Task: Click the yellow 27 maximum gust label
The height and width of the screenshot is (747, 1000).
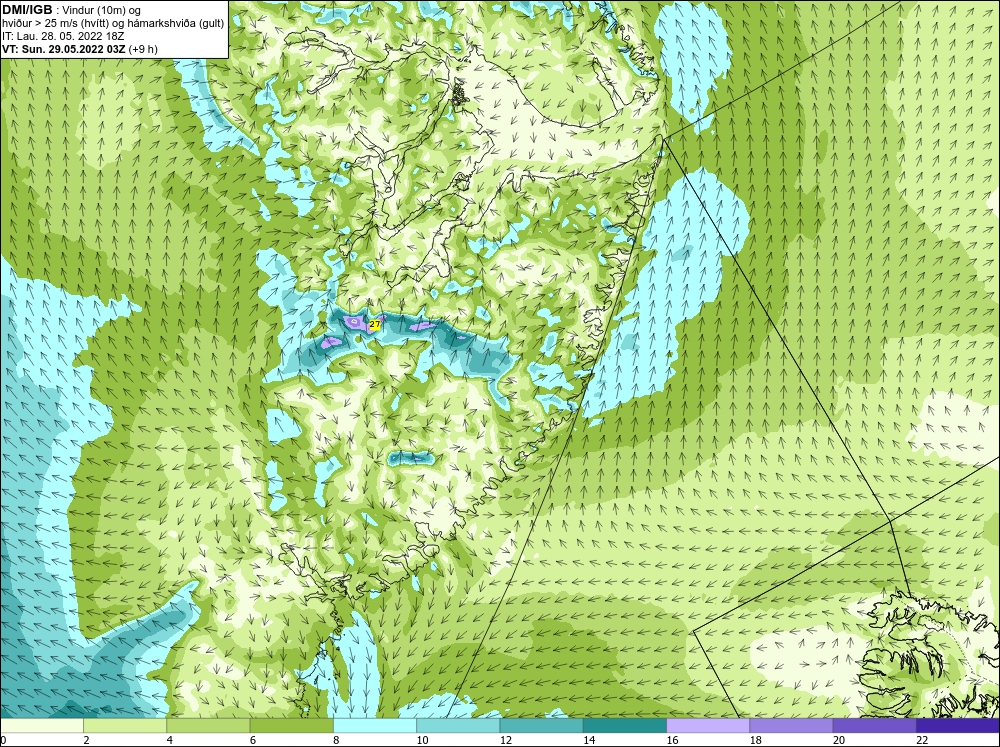Action: pos(375,325)
